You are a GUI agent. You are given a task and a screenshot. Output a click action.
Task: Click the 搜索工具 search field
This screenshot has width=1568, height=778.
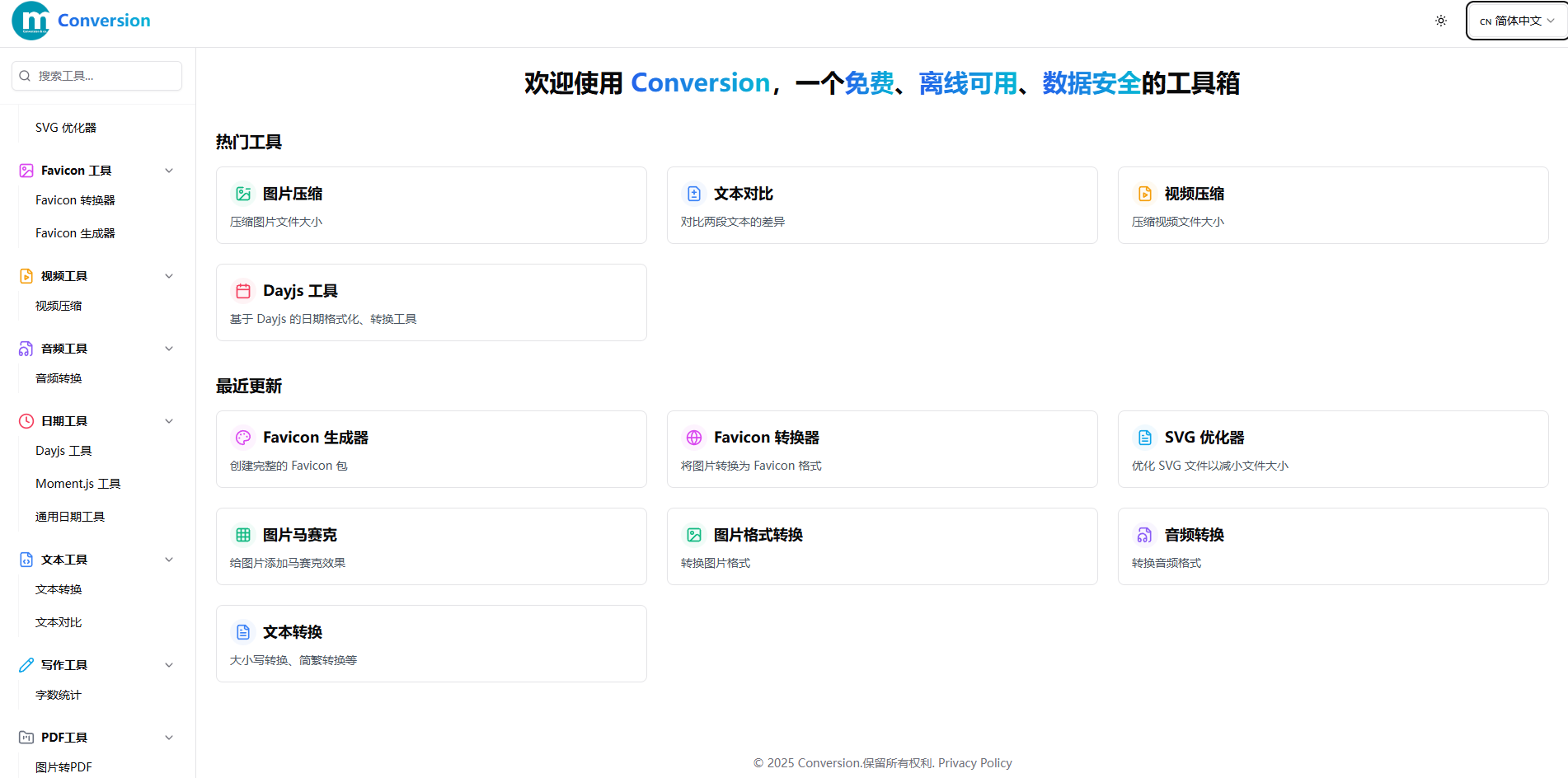(x=97, y=76)
